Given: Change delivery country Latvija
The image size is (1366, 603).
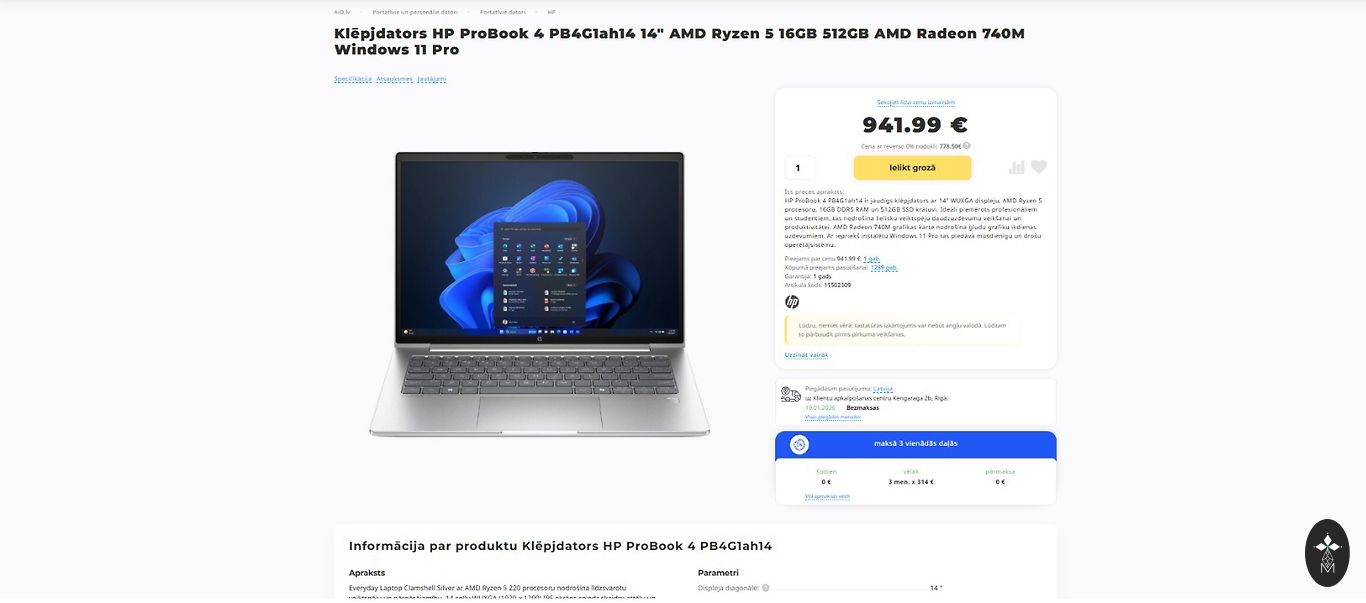Looking at the screenshot, I should pos(883,389).
